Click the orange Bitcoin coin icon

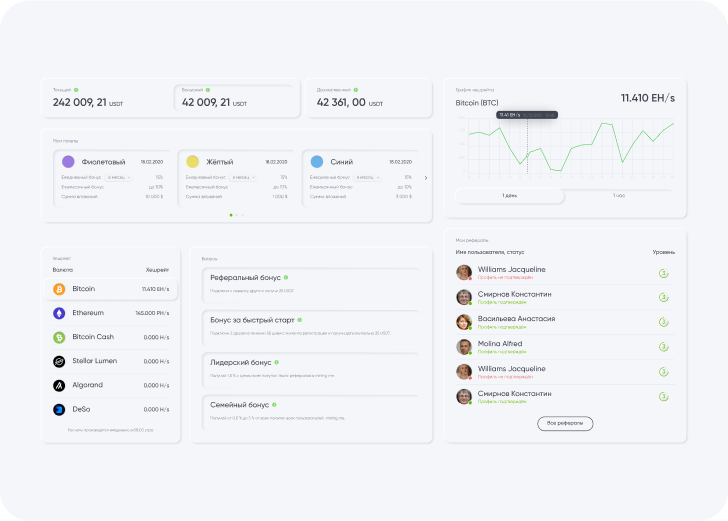point(59,289)
